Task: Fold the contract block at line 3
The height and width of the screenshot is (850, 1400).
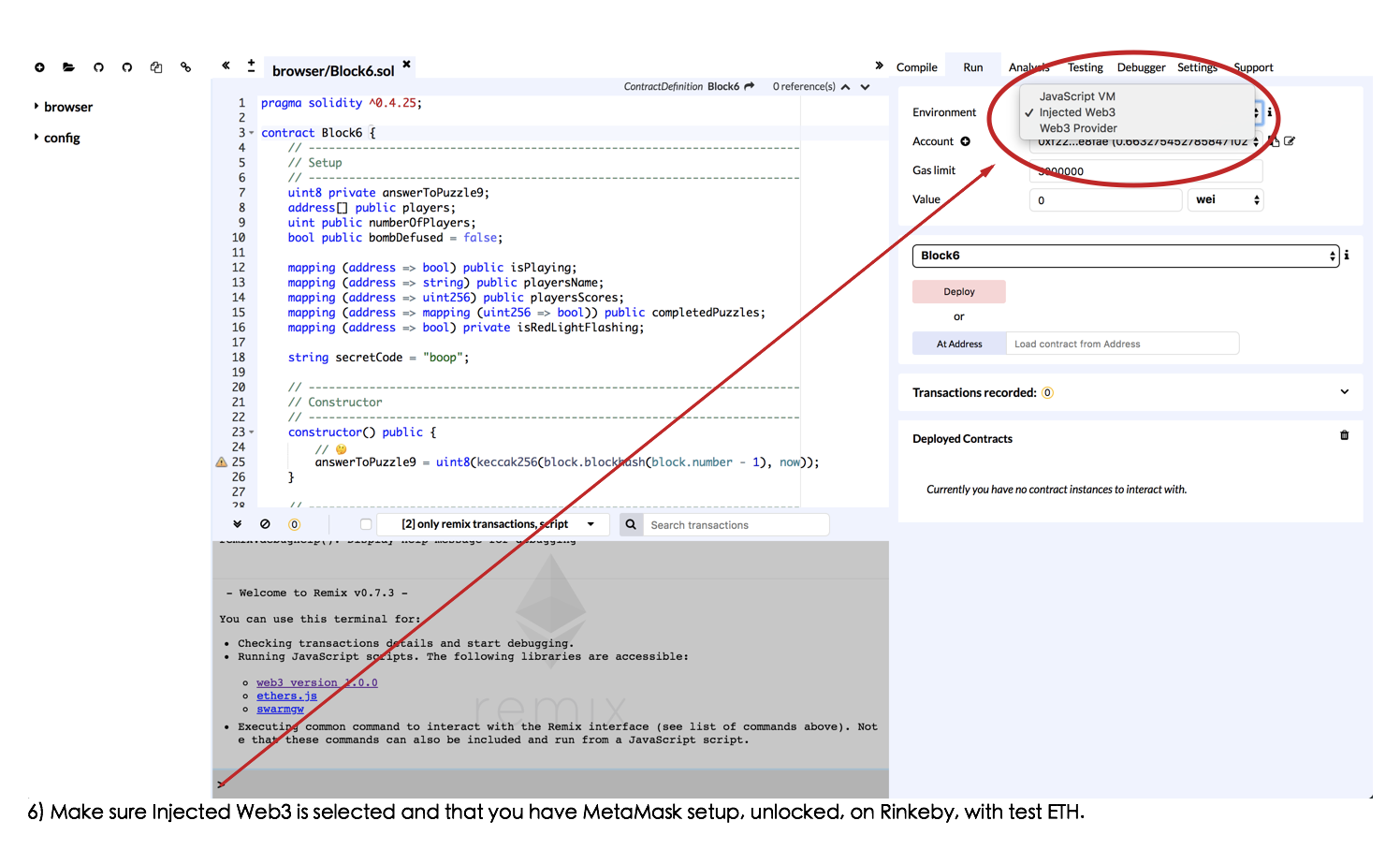Action: pyautogui.click(x=252, y=133)
